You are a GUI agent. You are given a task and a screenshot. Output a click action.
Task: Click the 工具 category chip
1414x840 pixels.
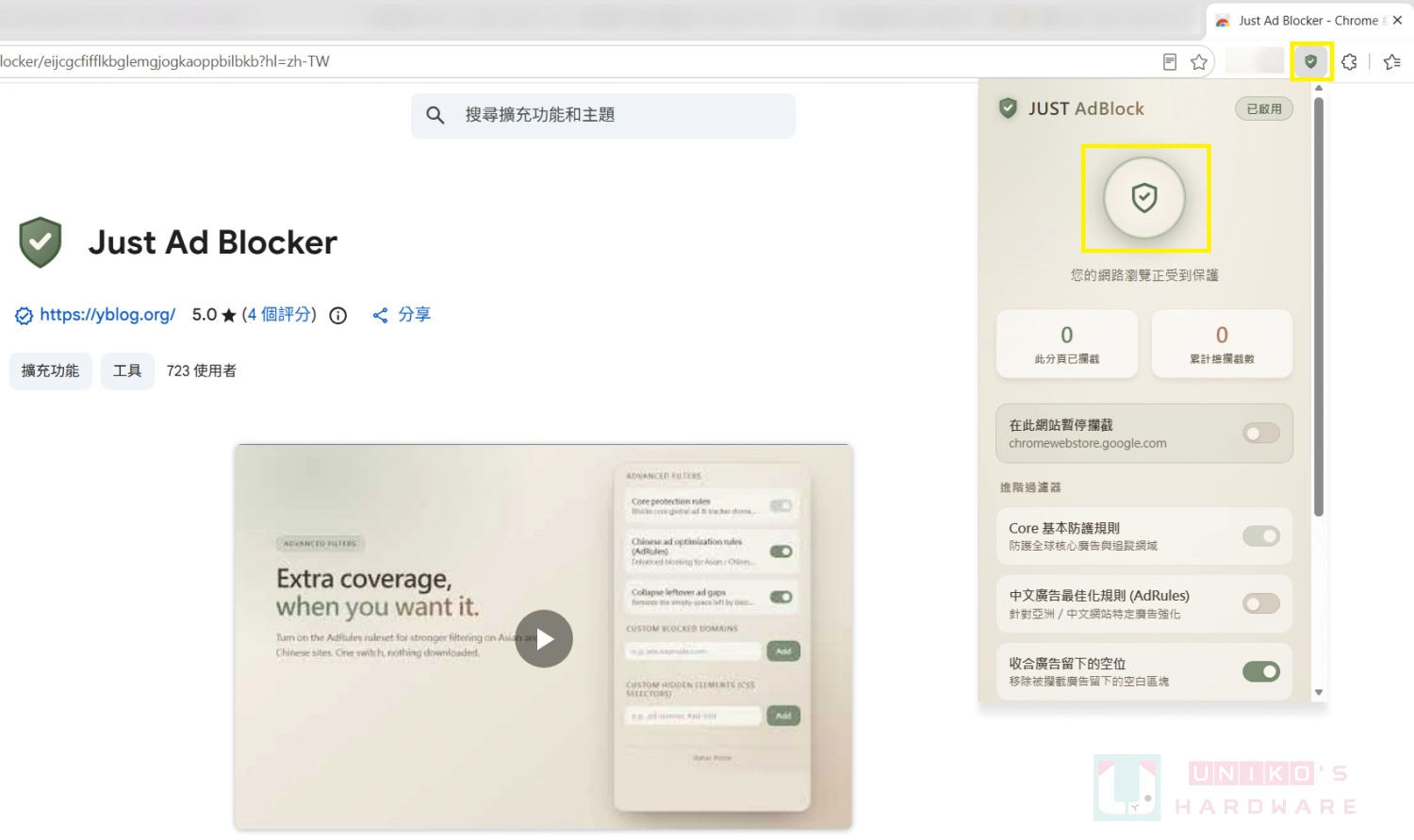[127, 371]
